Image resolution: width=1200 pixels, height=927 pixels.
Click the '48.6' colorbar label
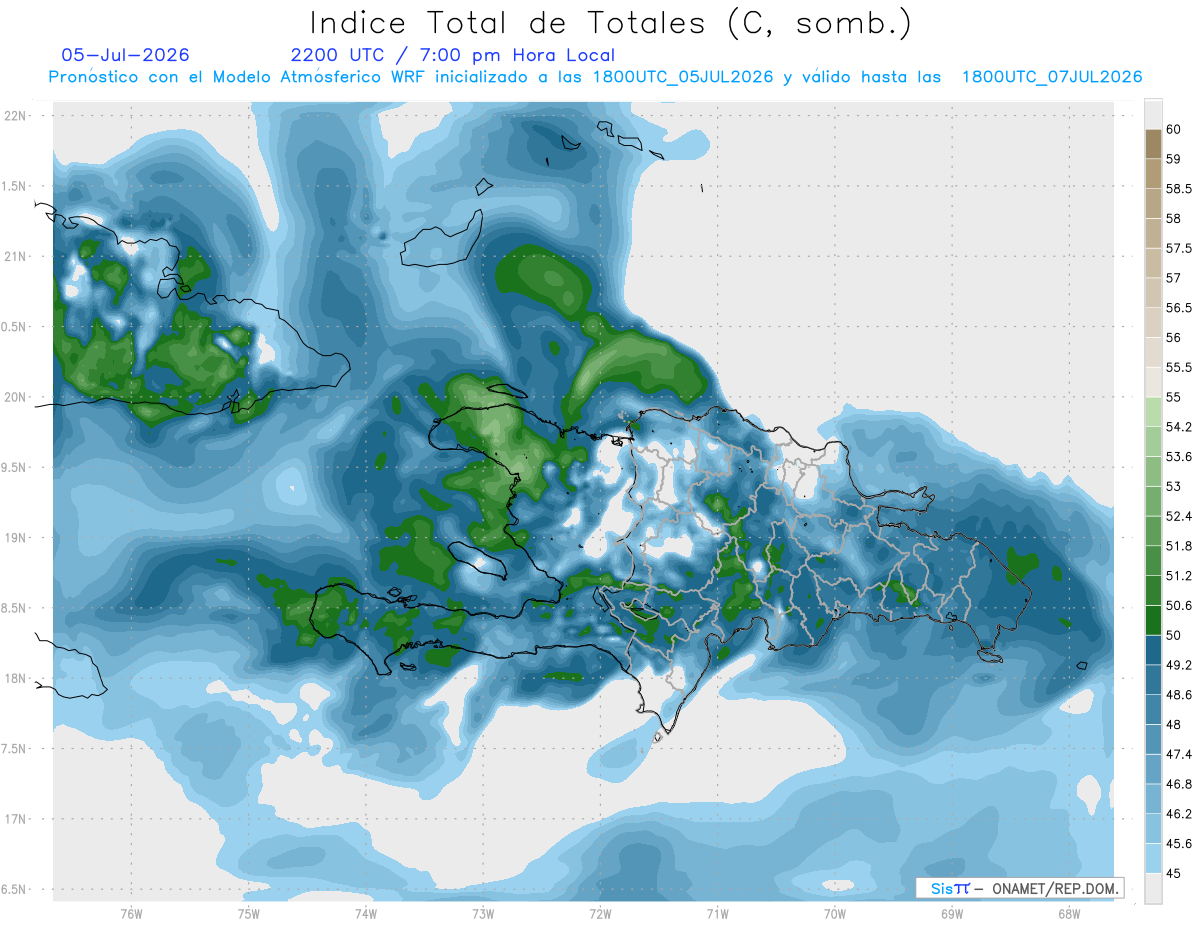1179,694
